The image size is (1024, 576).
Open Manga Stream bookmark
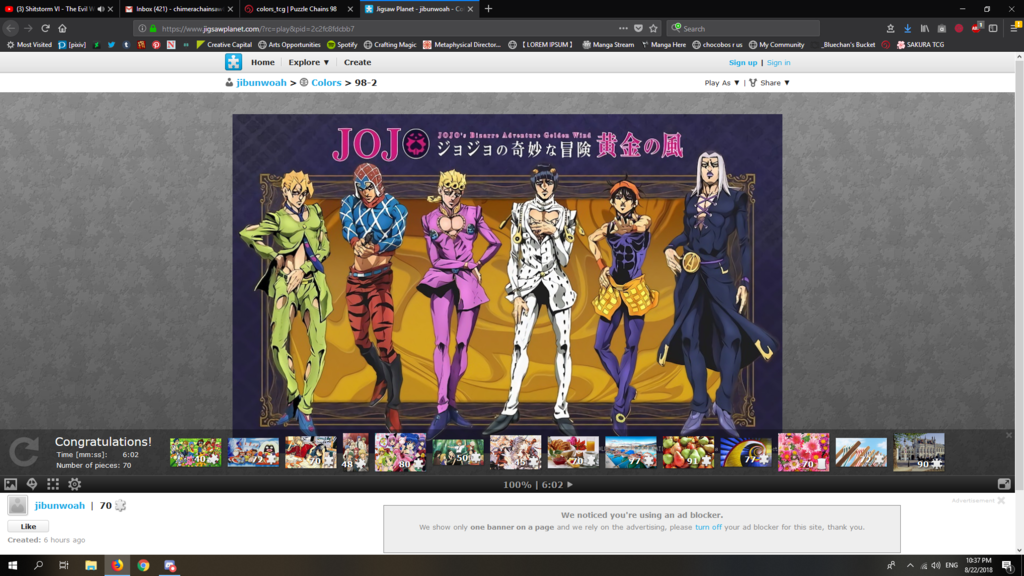608,44
